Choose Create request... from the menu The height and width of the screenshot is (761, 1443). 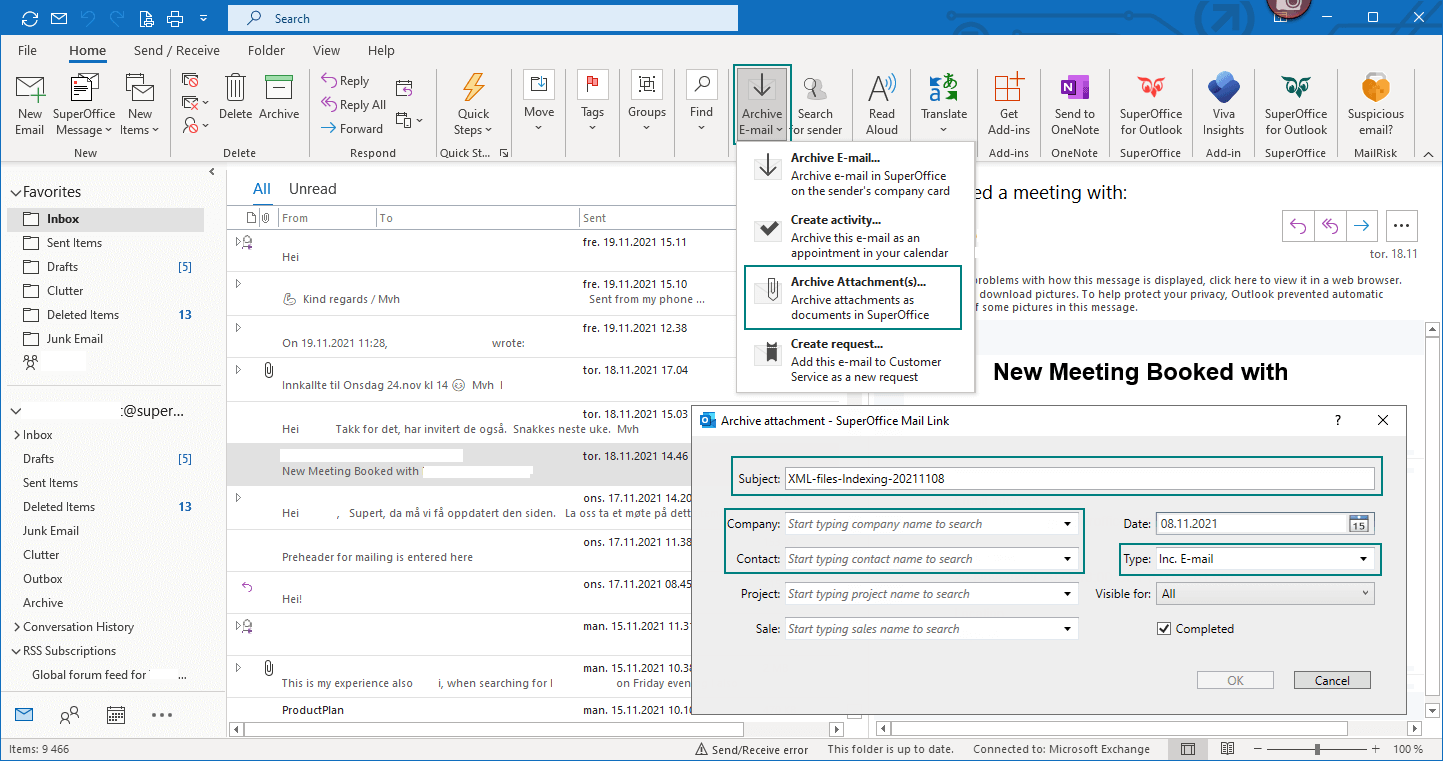(x=855, y=360)
